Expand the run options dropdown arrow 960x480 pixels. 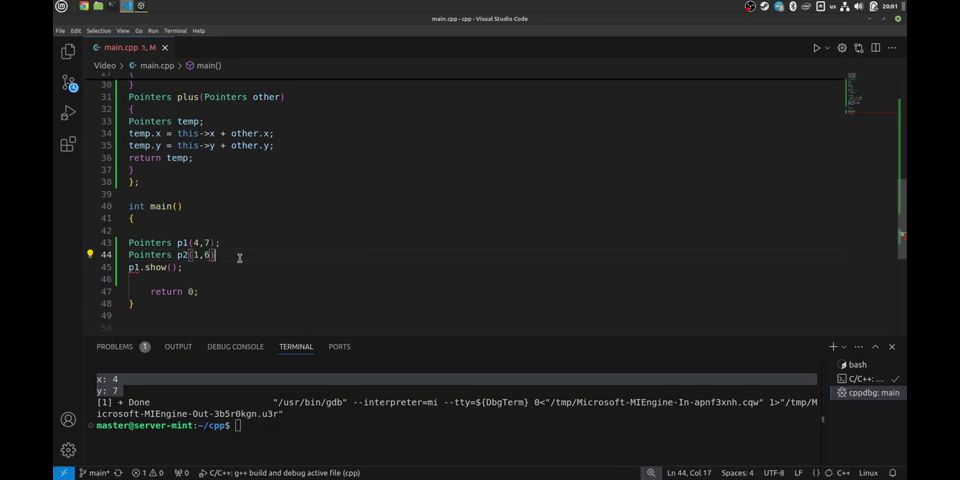click(x=827, y=48)
